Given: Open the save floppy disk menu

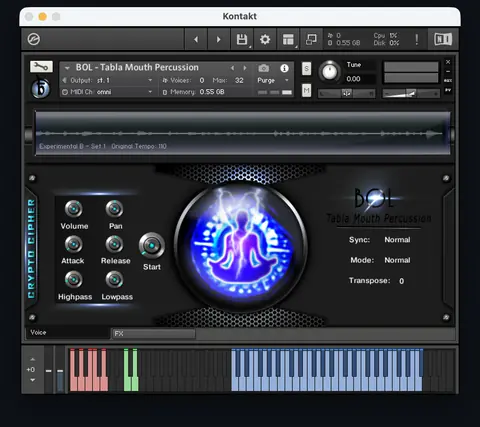Looking at the screenshot, I should (242, 39).
